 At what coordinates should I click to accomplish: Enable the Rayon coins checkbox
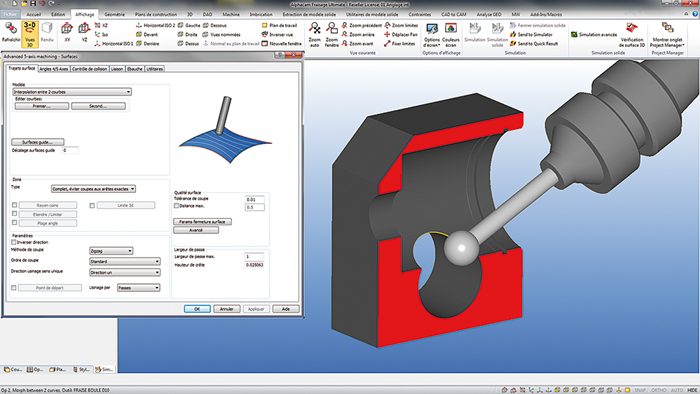pyautogui.click(x=14, y=205)
